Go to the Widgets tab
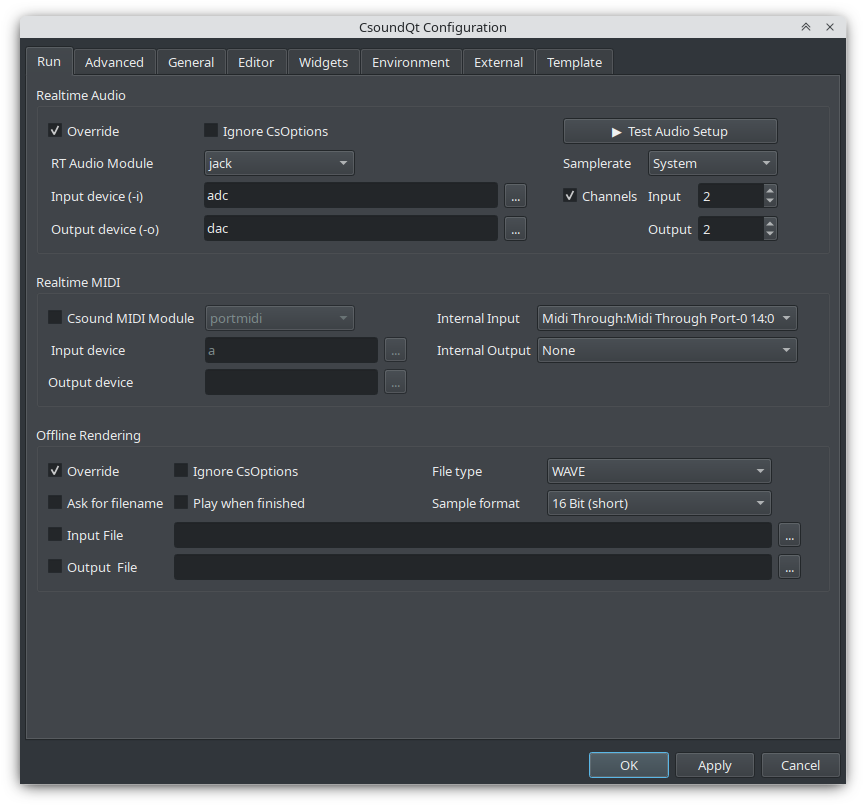This screenshot has height=808, width=866. (x=324, y=62)
